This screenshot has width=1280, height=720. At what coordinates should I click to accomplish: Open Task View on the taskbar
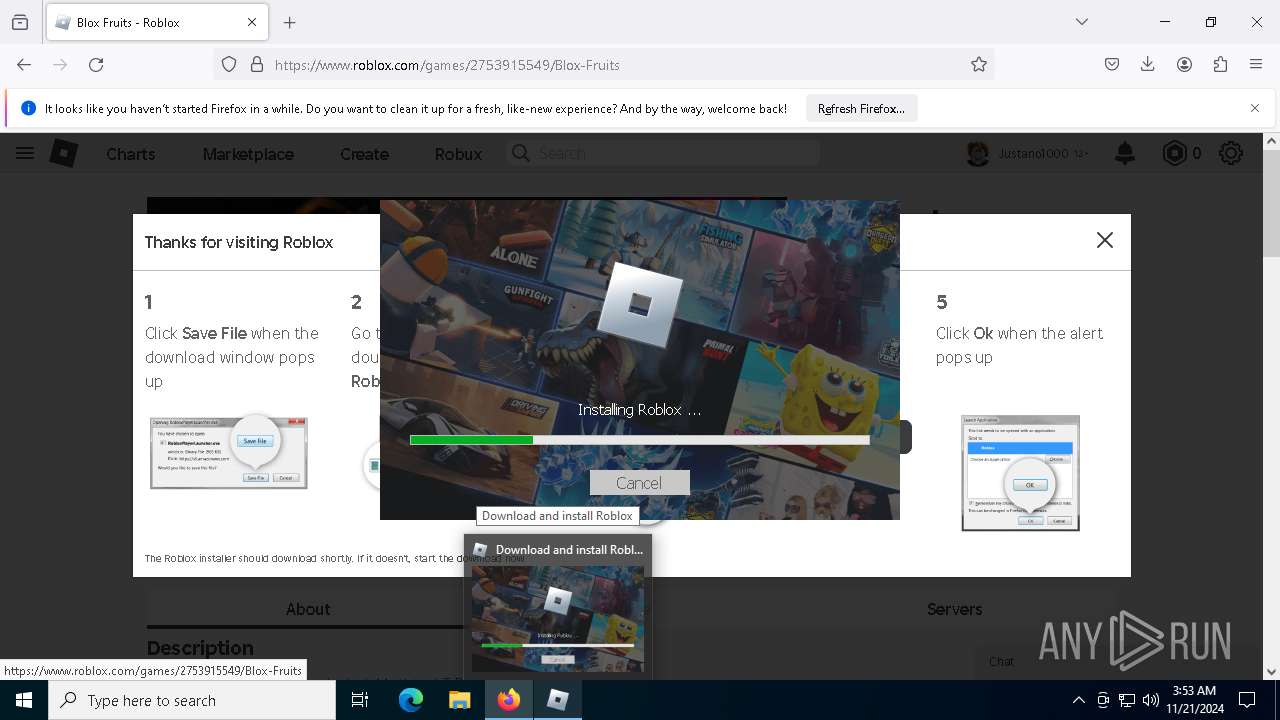pyautogui.click(x=360, y=700)
